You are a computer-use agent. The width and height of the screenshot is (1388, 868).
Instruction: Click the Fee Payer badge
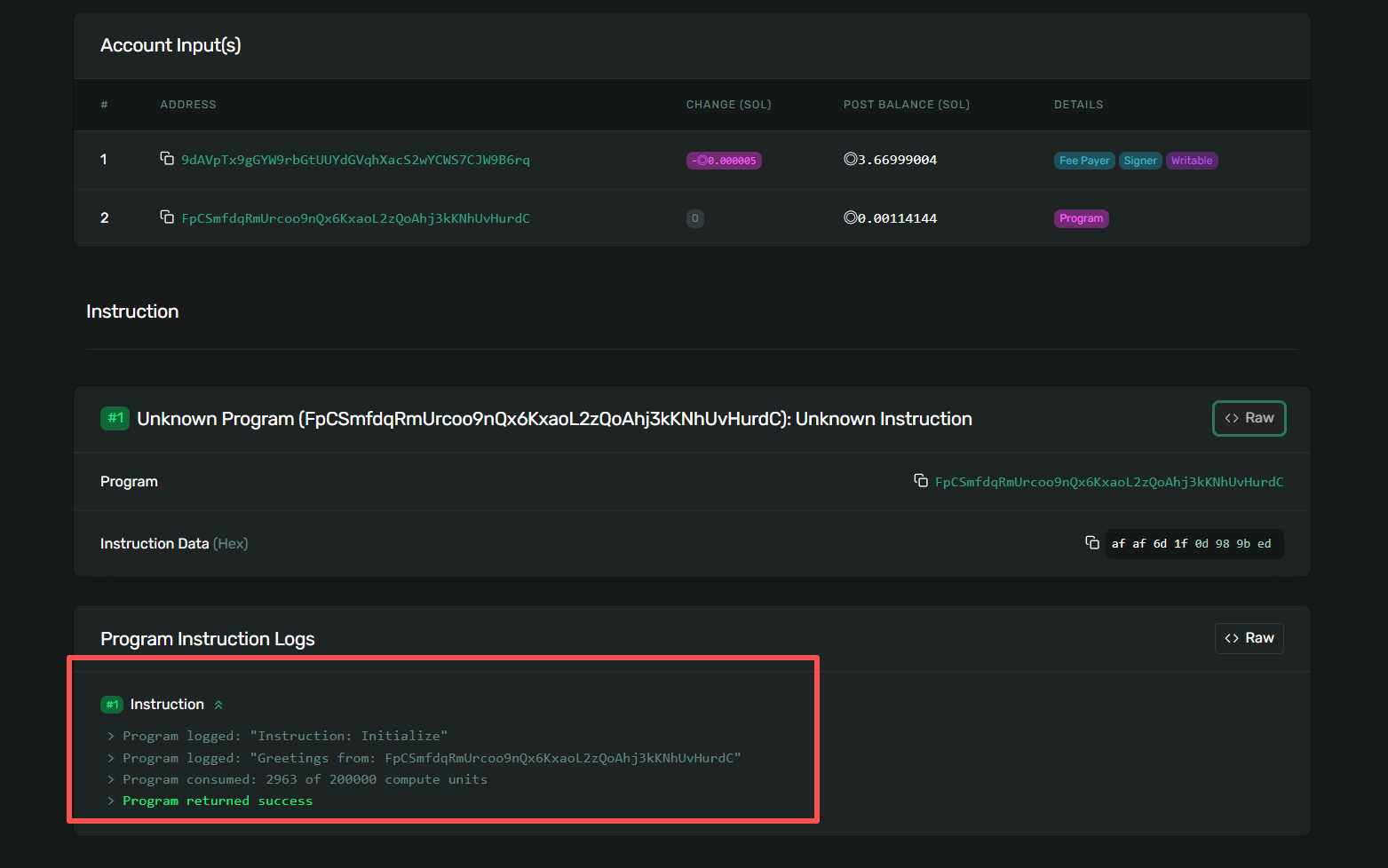[1084, 161]
